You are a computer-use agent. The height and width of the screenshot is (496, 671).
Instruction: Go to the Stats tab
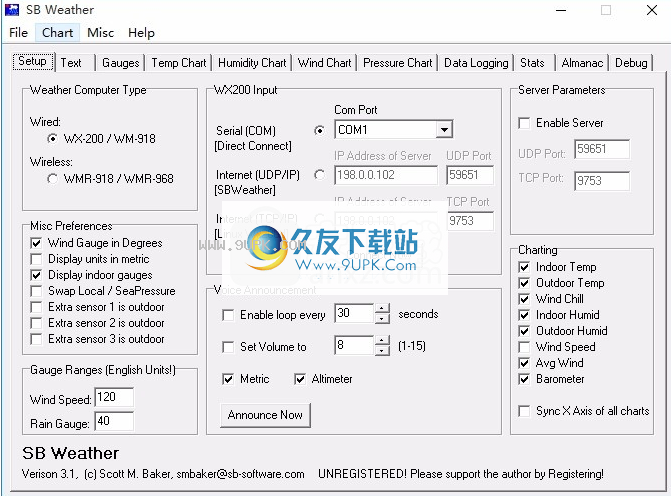pos(532,63)
